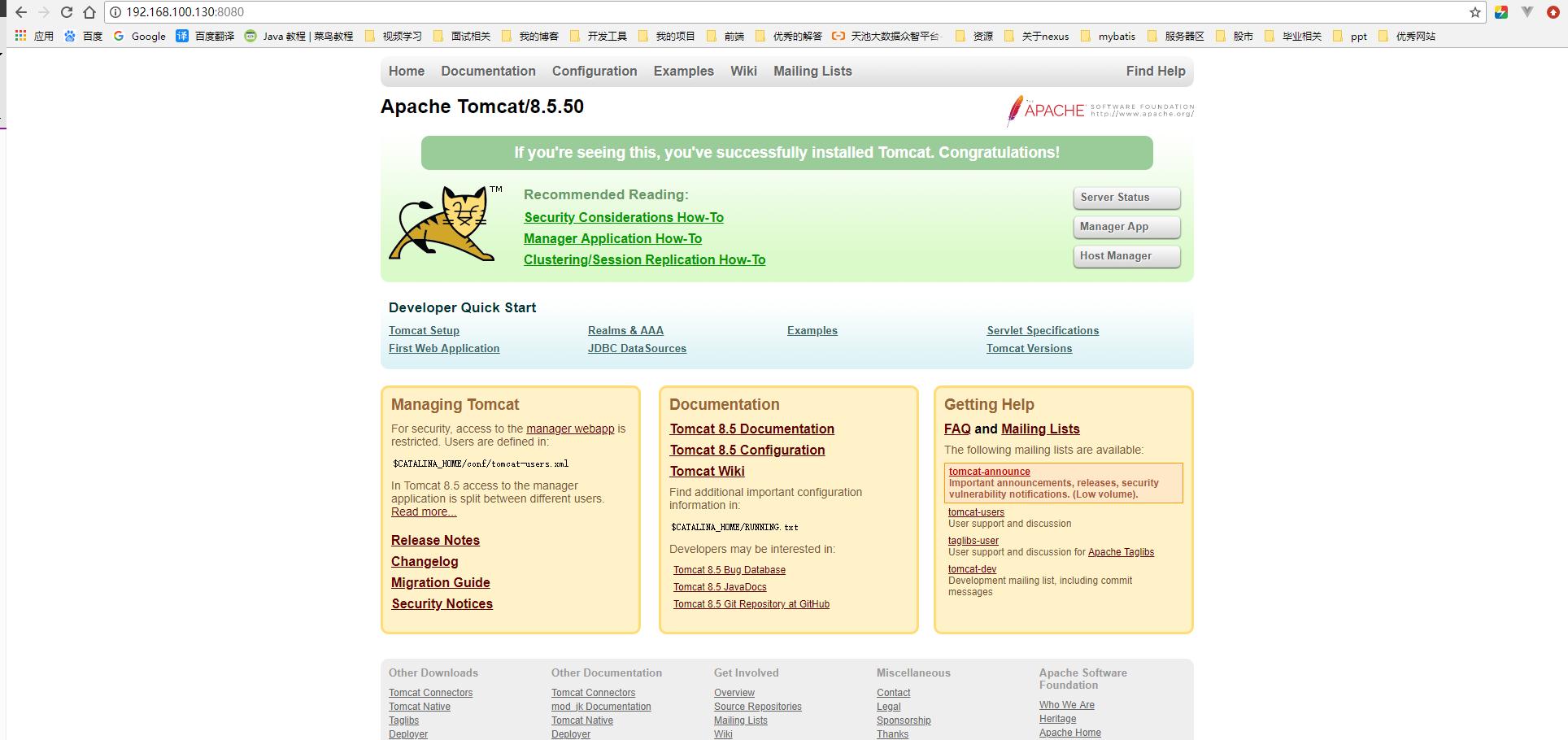Screen dimensions: 1568x740
Task: Open the tomcat-announce mailing list link
Action: coord(989,471)
